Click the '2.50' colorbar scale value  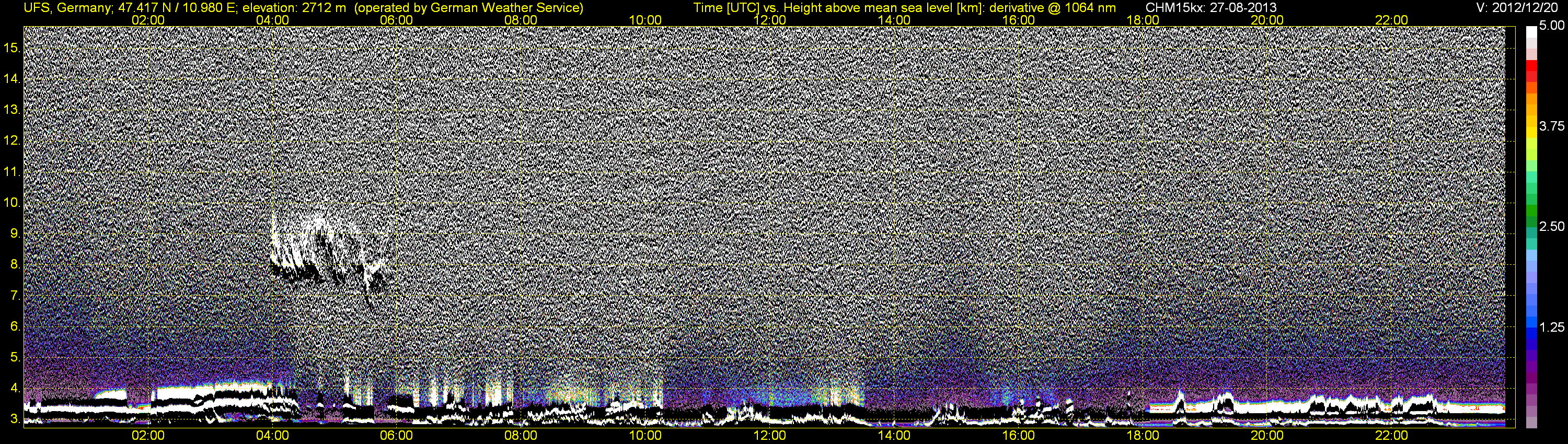tap(1552, 226)
